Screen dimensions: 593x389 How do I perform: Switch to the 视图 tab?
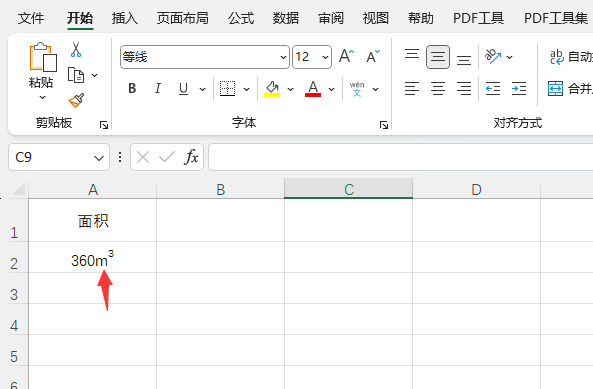pyautogui.click(x=376, y=18)
